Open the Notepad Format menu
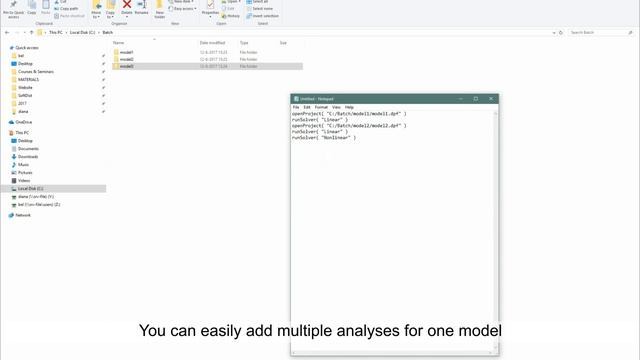Image resolution: width=640 pixels, height=360 pixels. pyautogui.click(x=321, y=107)
